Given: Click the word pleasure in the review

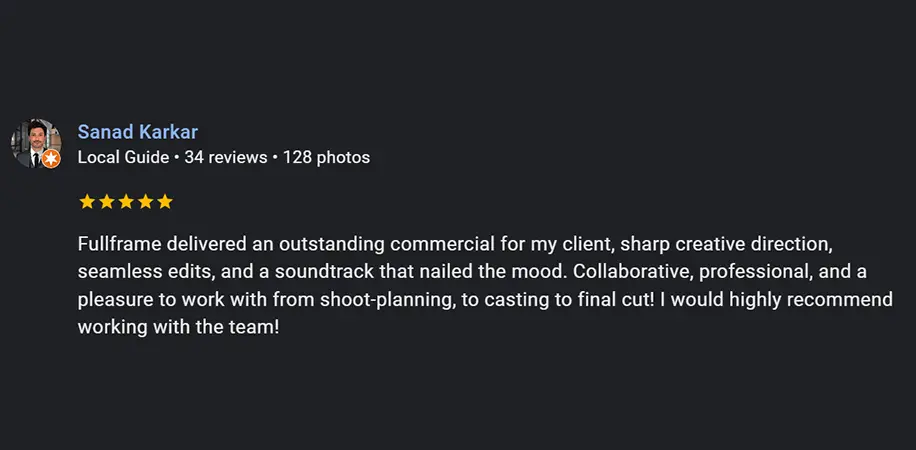Looking at the screenshot, I should 114,300.
